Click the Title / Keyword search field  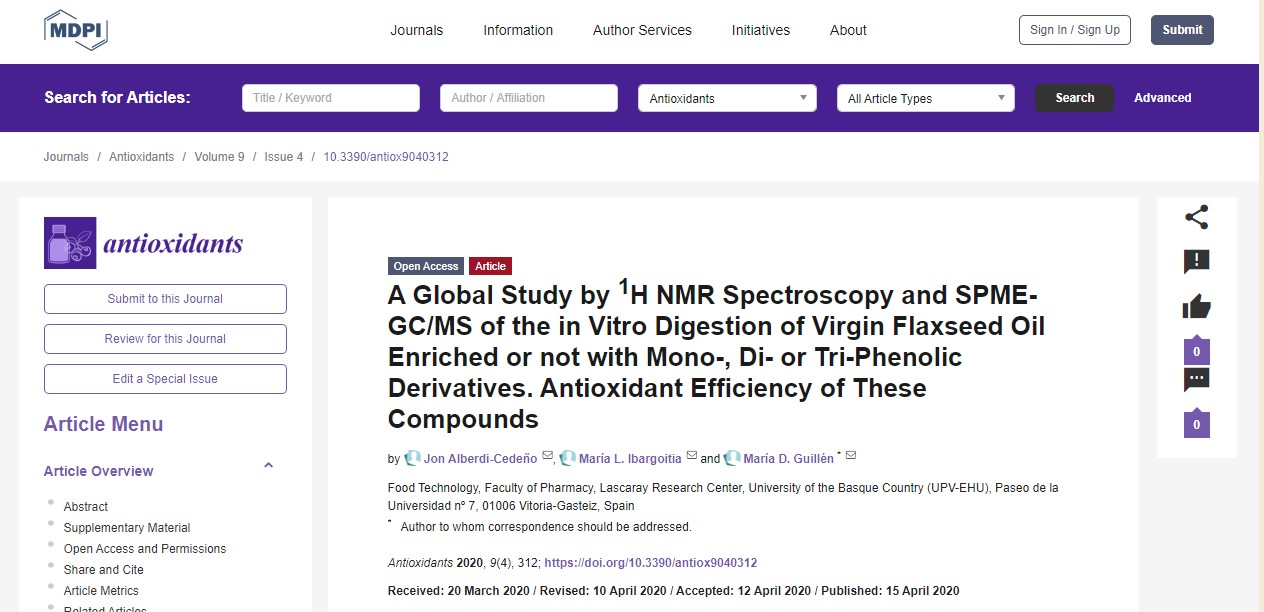[330, 98]
